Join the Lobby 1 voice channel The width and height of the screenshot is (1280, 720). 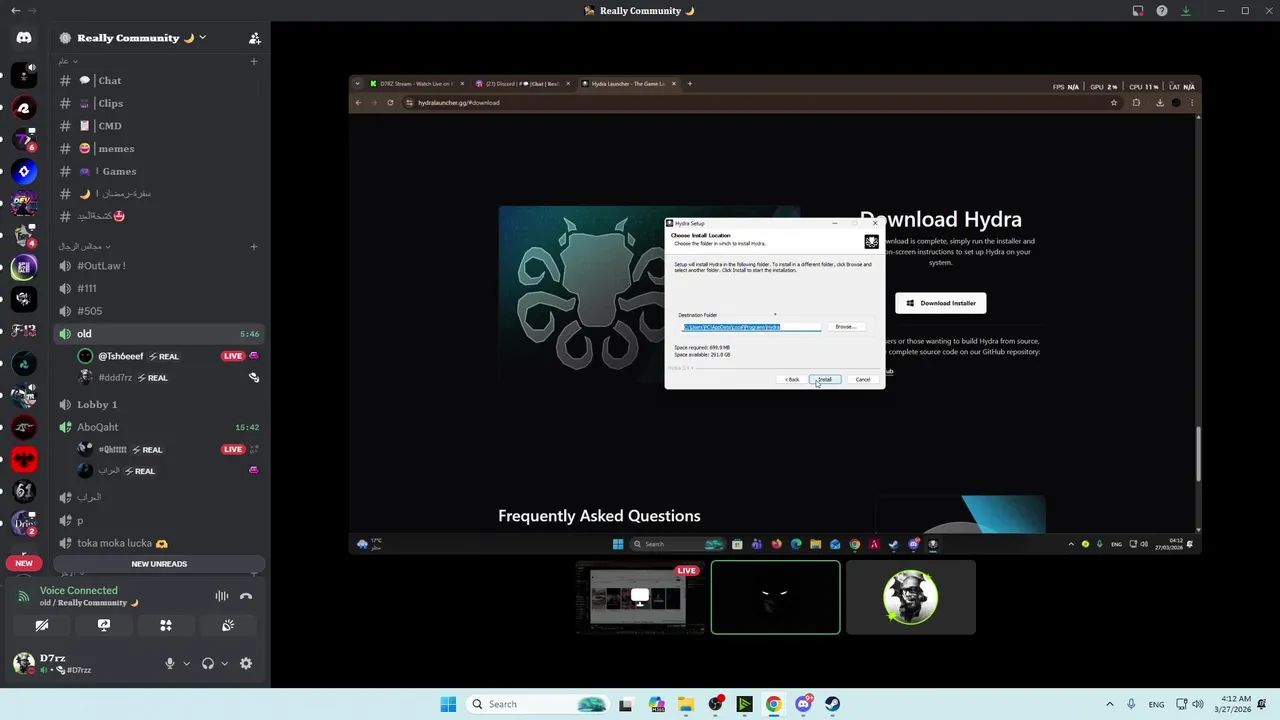click(160, 404)
